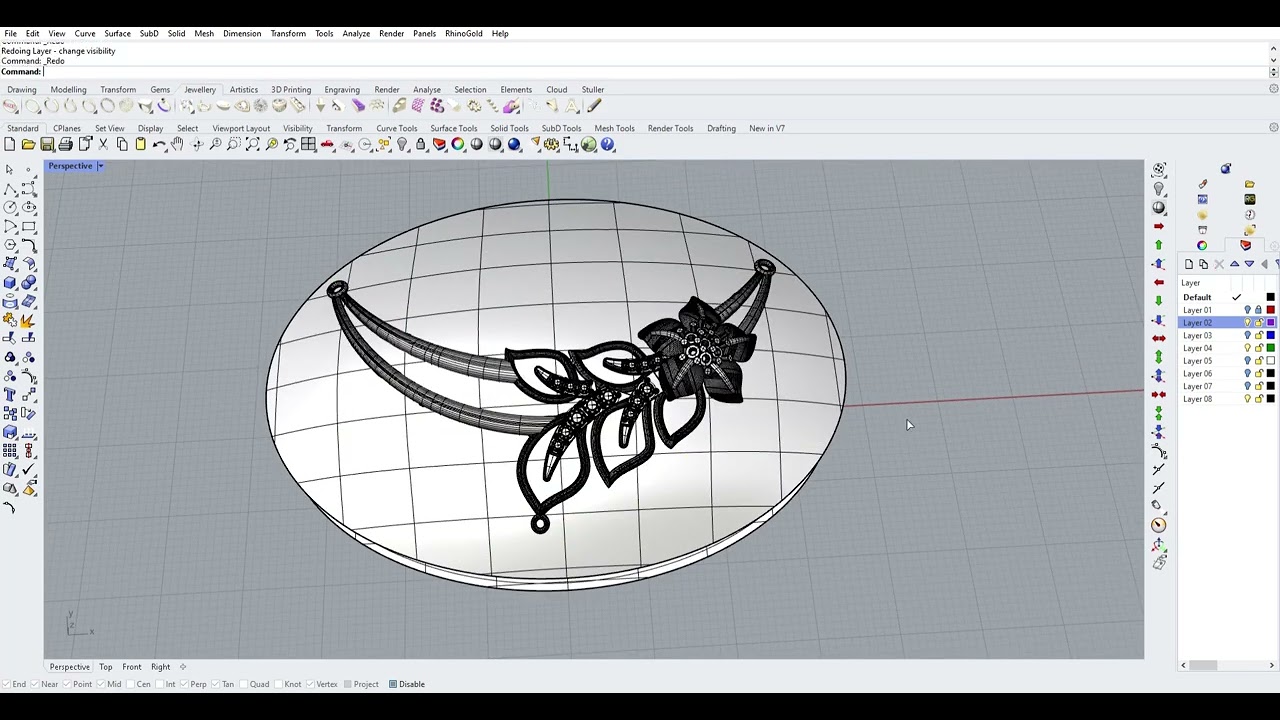Open the color wheel icon in Standard toolbar
The image size is (1280, 720).
click(457, 144)
